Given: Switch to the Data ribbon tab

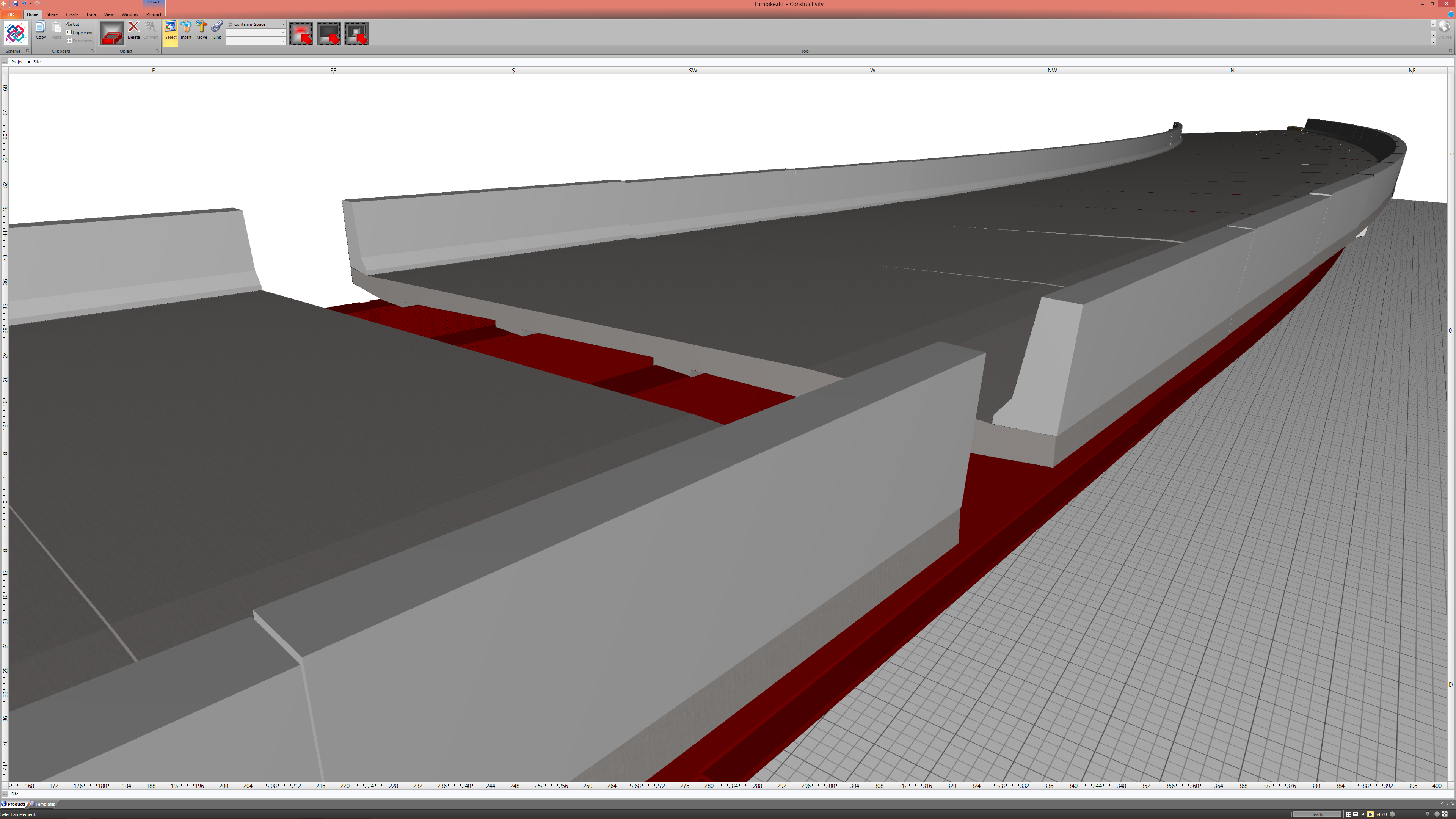Looking at the screenshot, I should (91, 14).
